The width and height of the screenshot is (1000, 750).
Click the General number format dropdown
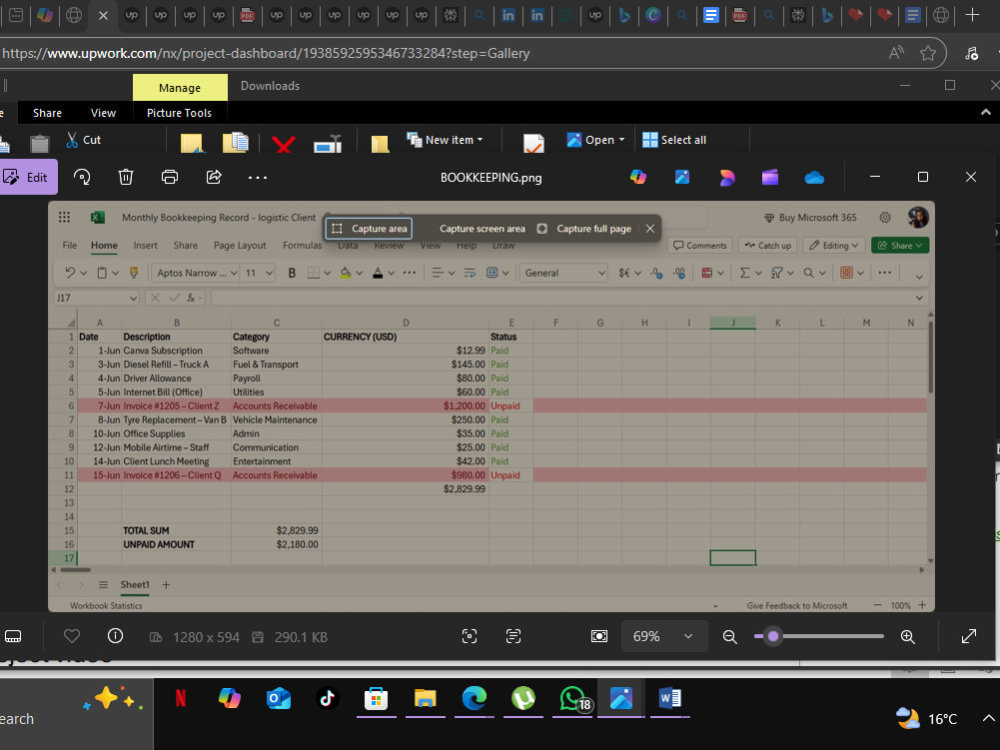[564, 273]
